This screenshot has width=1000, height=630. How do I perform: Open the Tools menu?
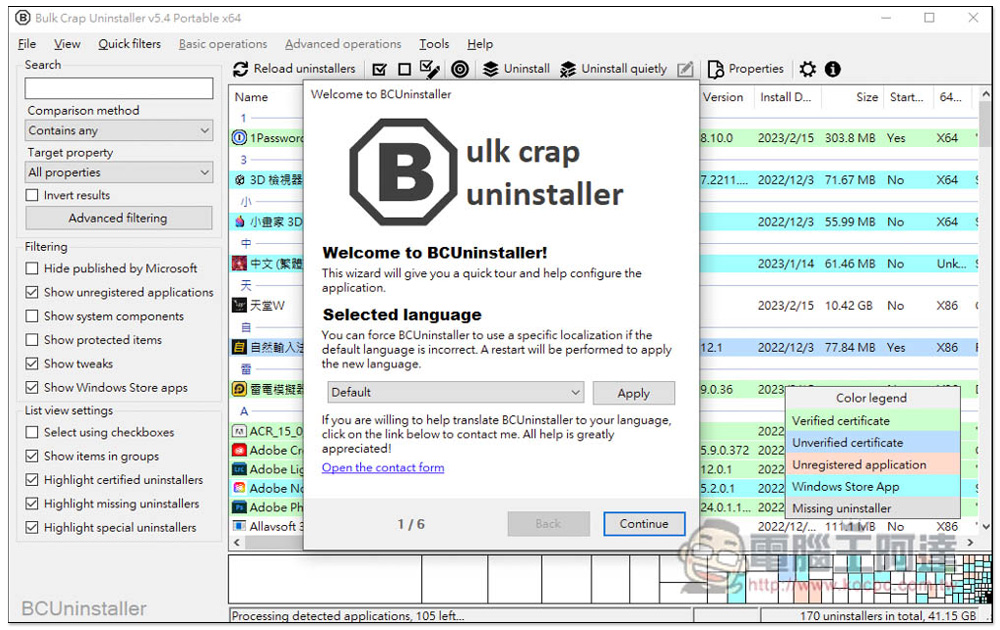[x=434, y=44]
